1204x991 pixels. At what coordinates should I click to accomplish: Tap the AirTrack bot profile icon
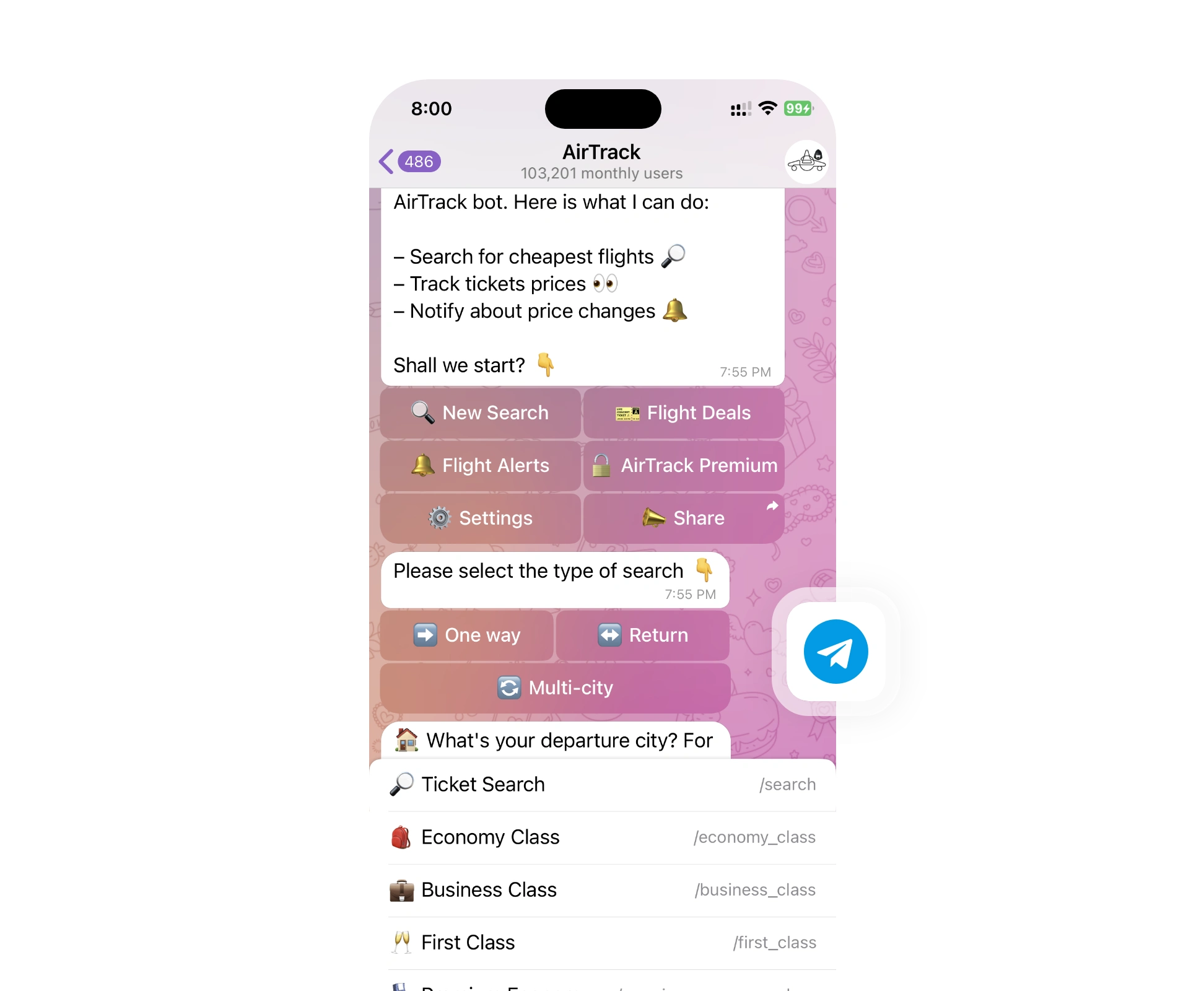point(807,162)
